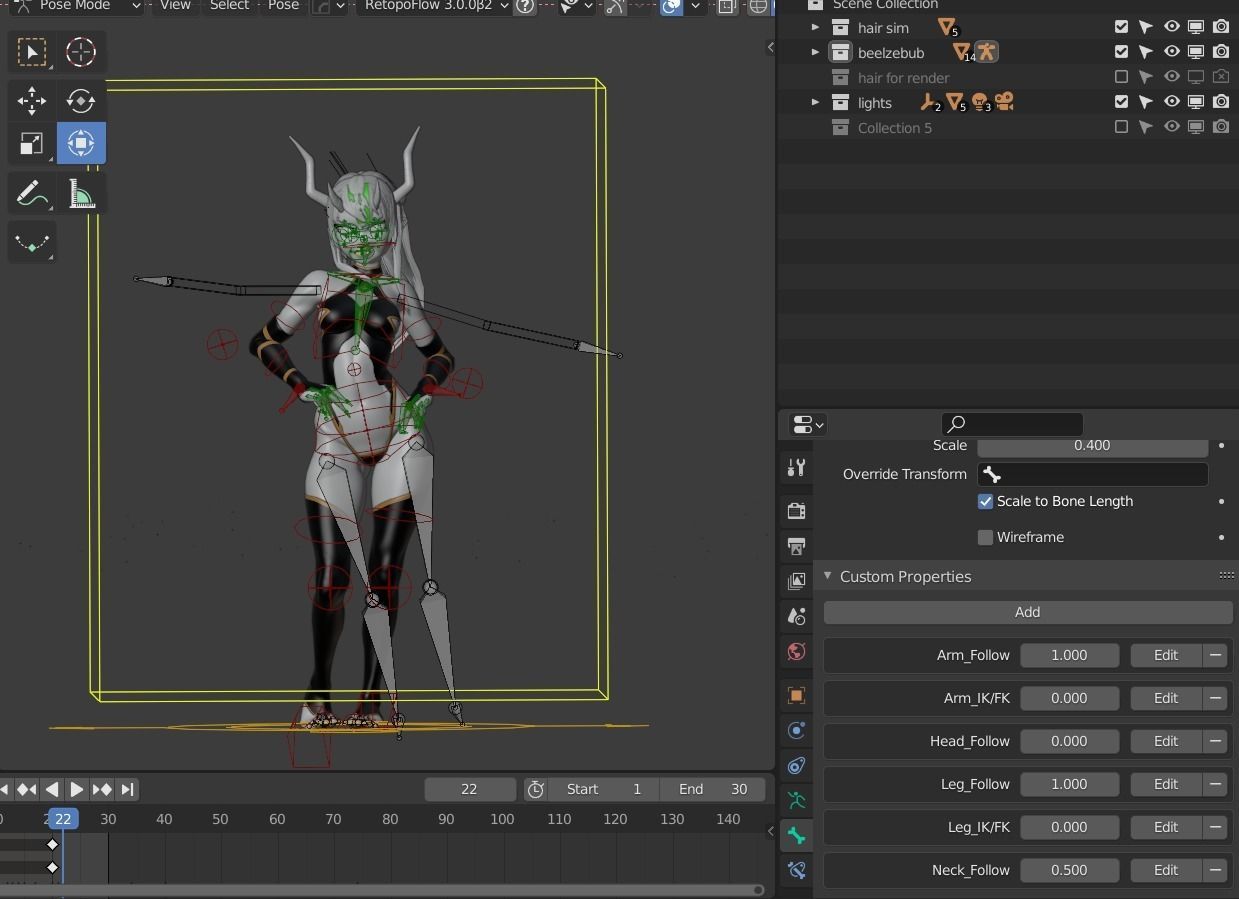Click the RetopoFlow help question icon
This screenshot has height=899, width=1239.
524,6
